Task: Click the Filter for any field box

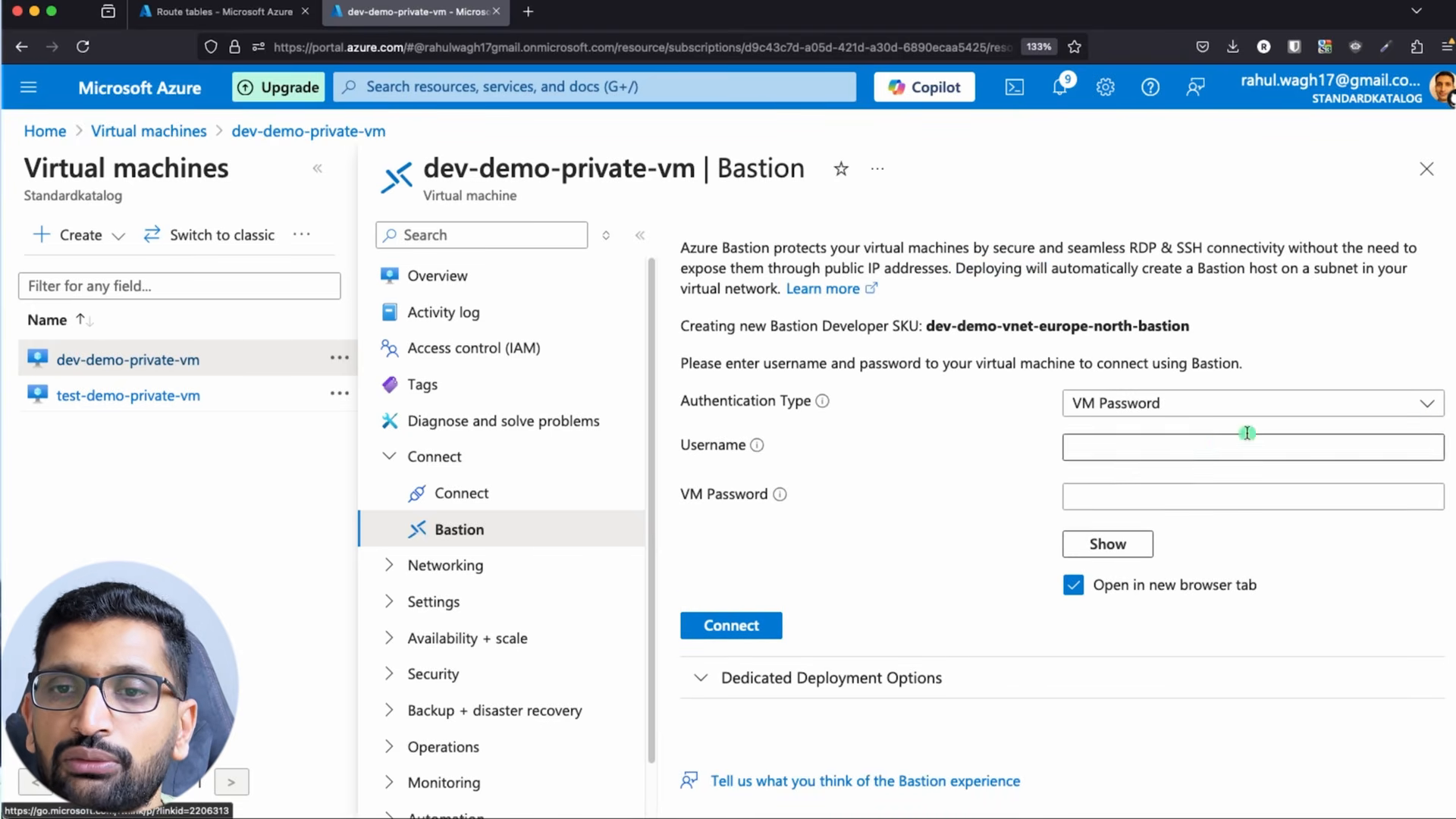Action: point(179,286)
